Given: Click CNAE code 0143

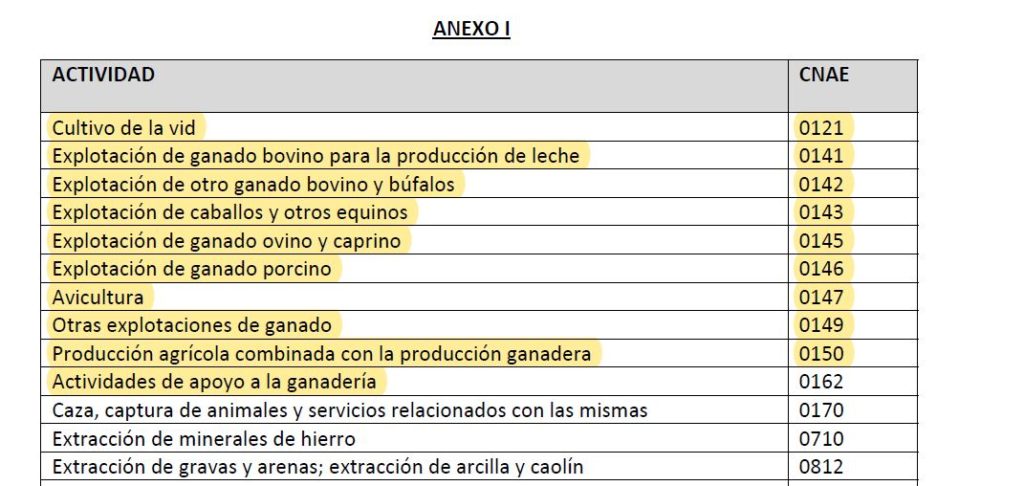Looking at the screenshot, I should pyautogui.click(x=822, y=212).
